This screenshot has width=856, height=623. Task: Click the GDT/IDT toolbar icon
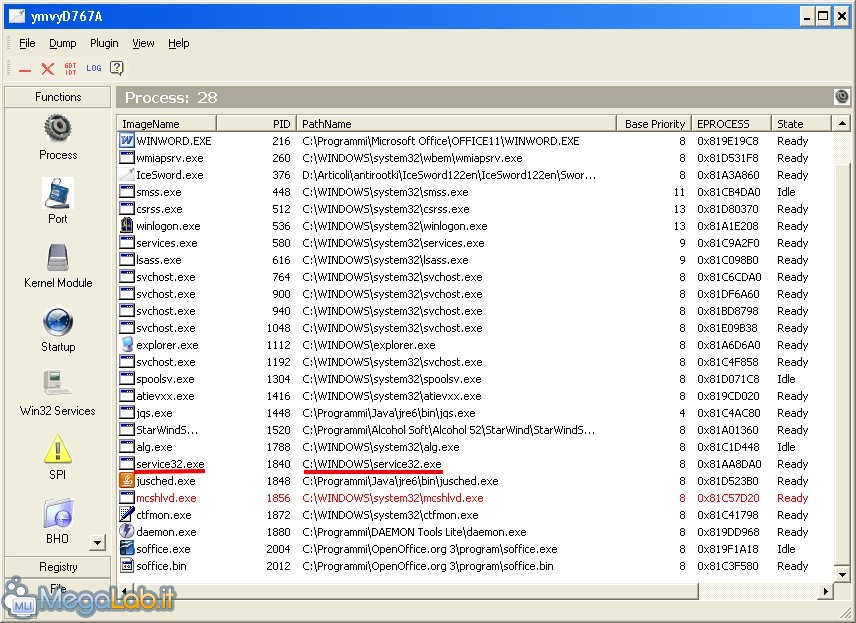(x=70, y=69)
